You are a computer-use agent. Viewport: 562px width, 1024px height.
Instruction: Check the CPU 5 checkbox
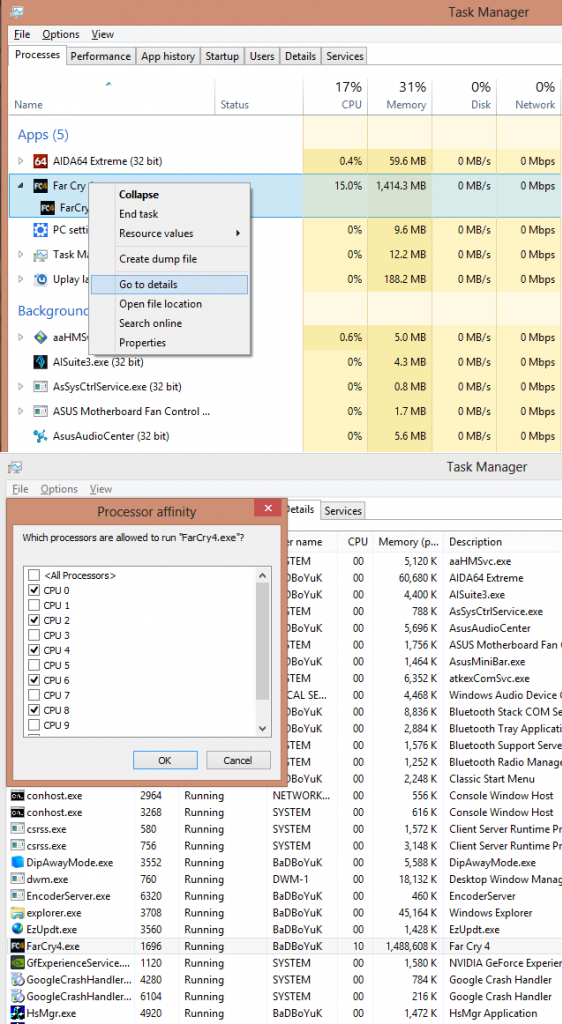pyautogui.click(x=34, y=665)
